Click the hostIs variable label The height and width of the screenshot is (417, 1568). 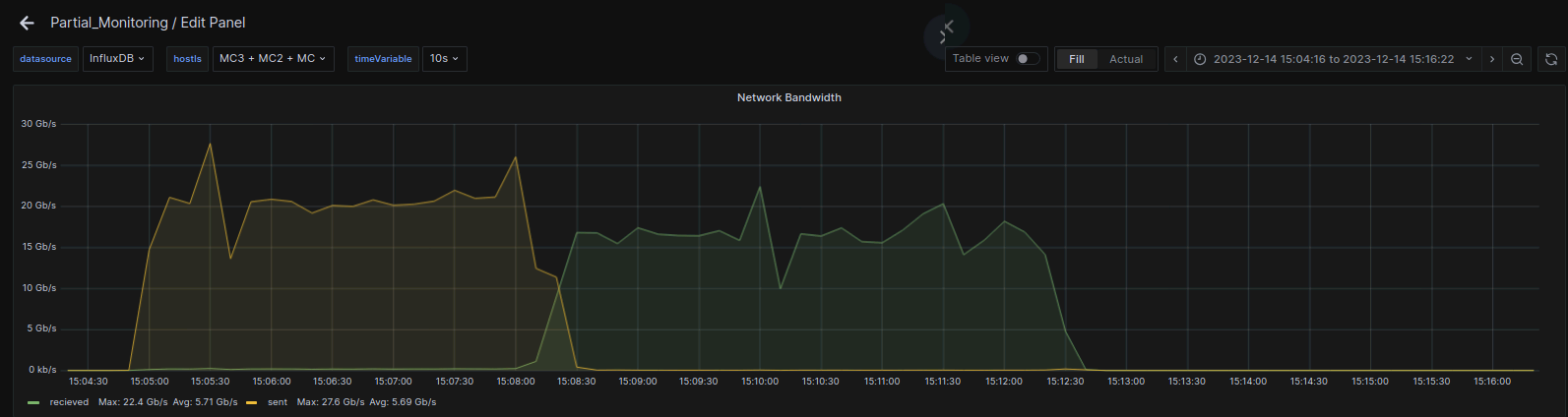click(187, 59)
